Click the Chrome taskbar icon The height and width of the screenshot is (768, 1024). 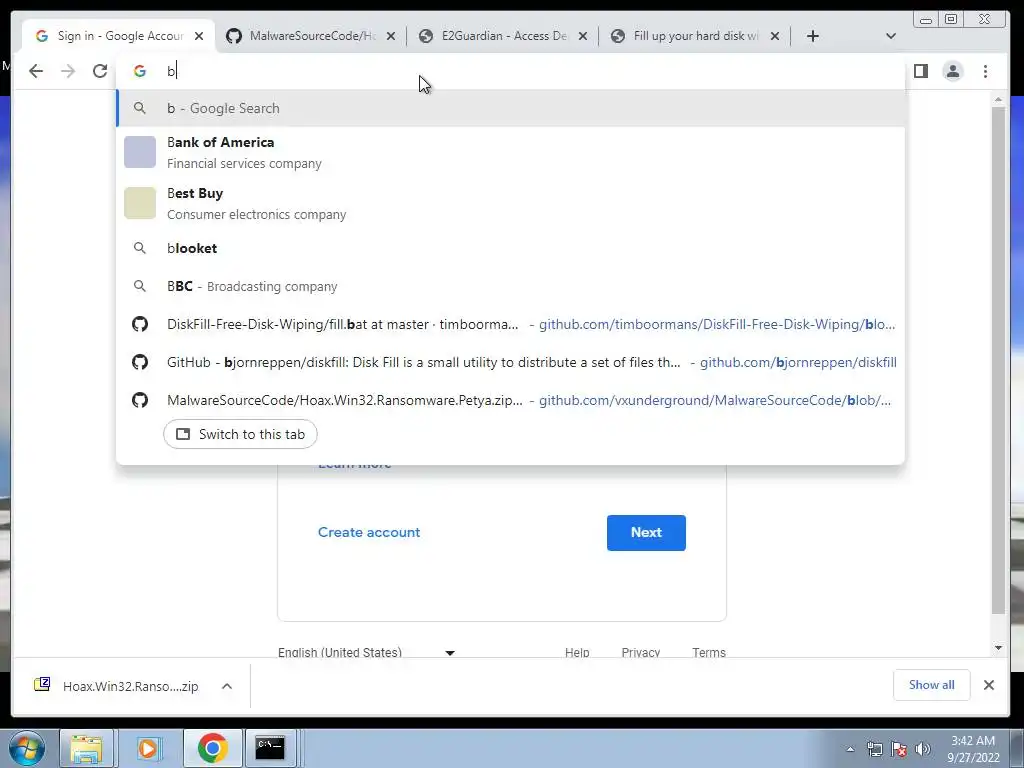tap(212, 748)
